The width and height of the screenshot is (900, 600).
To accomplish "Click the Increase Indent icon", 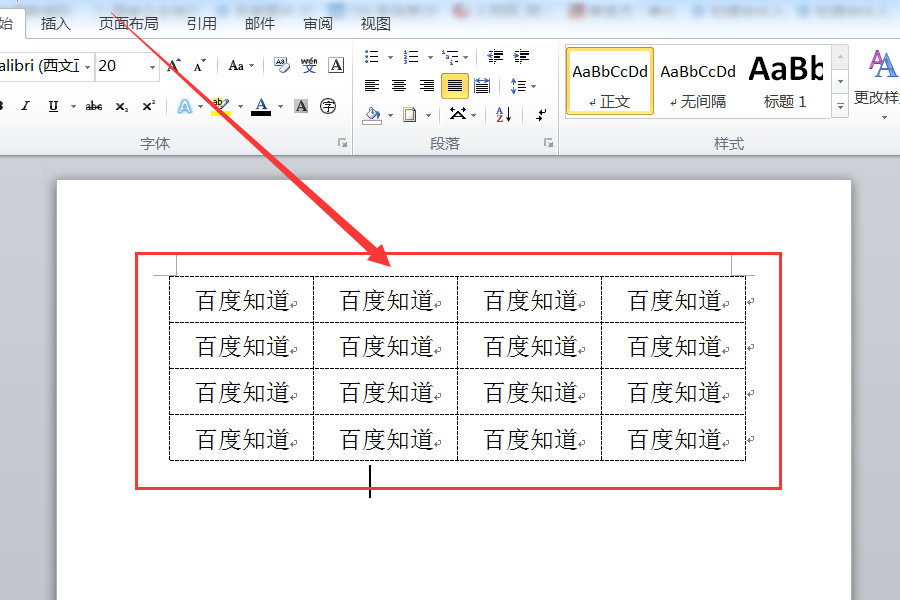I will point(521,56).
